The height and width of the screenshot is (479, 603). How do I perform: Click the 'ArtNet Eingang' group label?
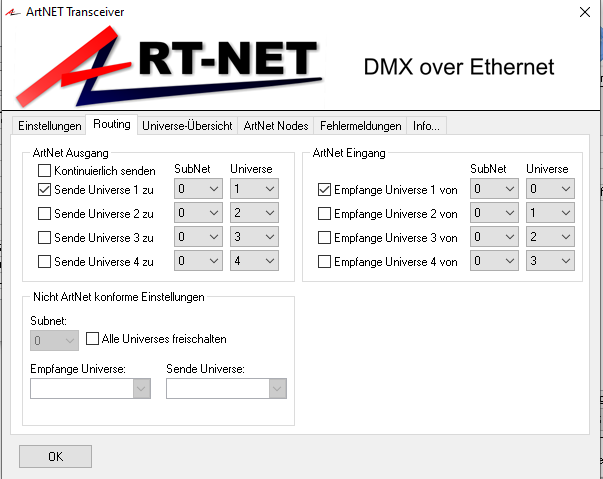tap(349, 153)
